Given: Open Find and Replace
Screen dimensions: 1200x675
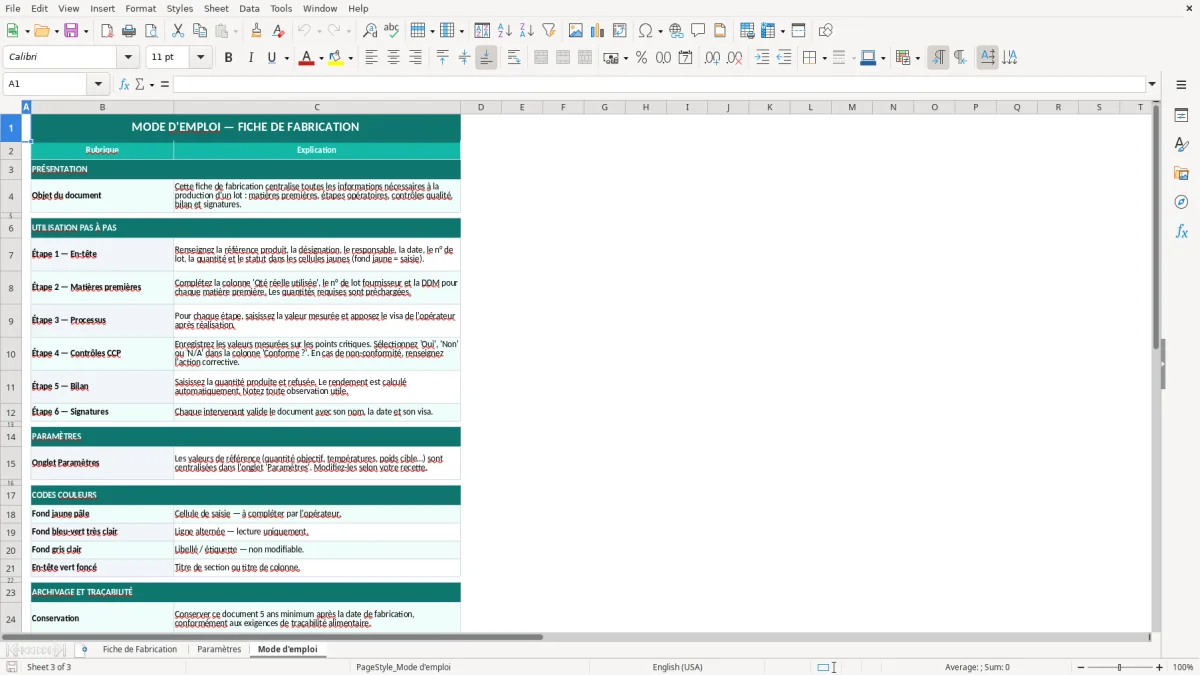Looking at the screenshot, I should click(x=370, y=31).
